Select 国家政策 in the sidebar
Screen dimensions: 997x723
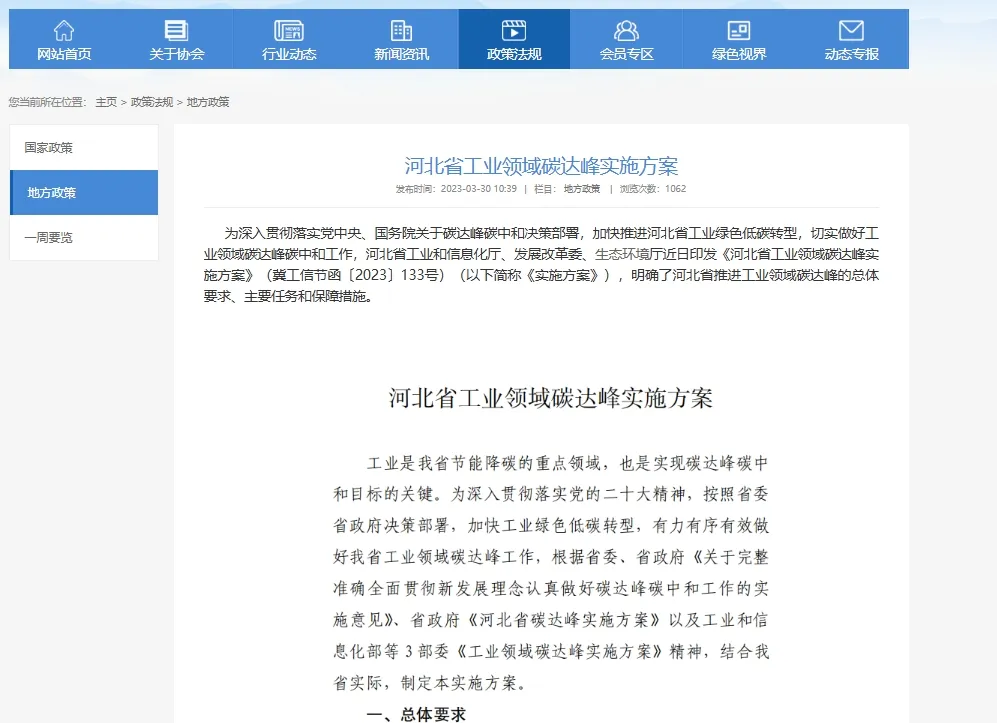click(84, 148)
